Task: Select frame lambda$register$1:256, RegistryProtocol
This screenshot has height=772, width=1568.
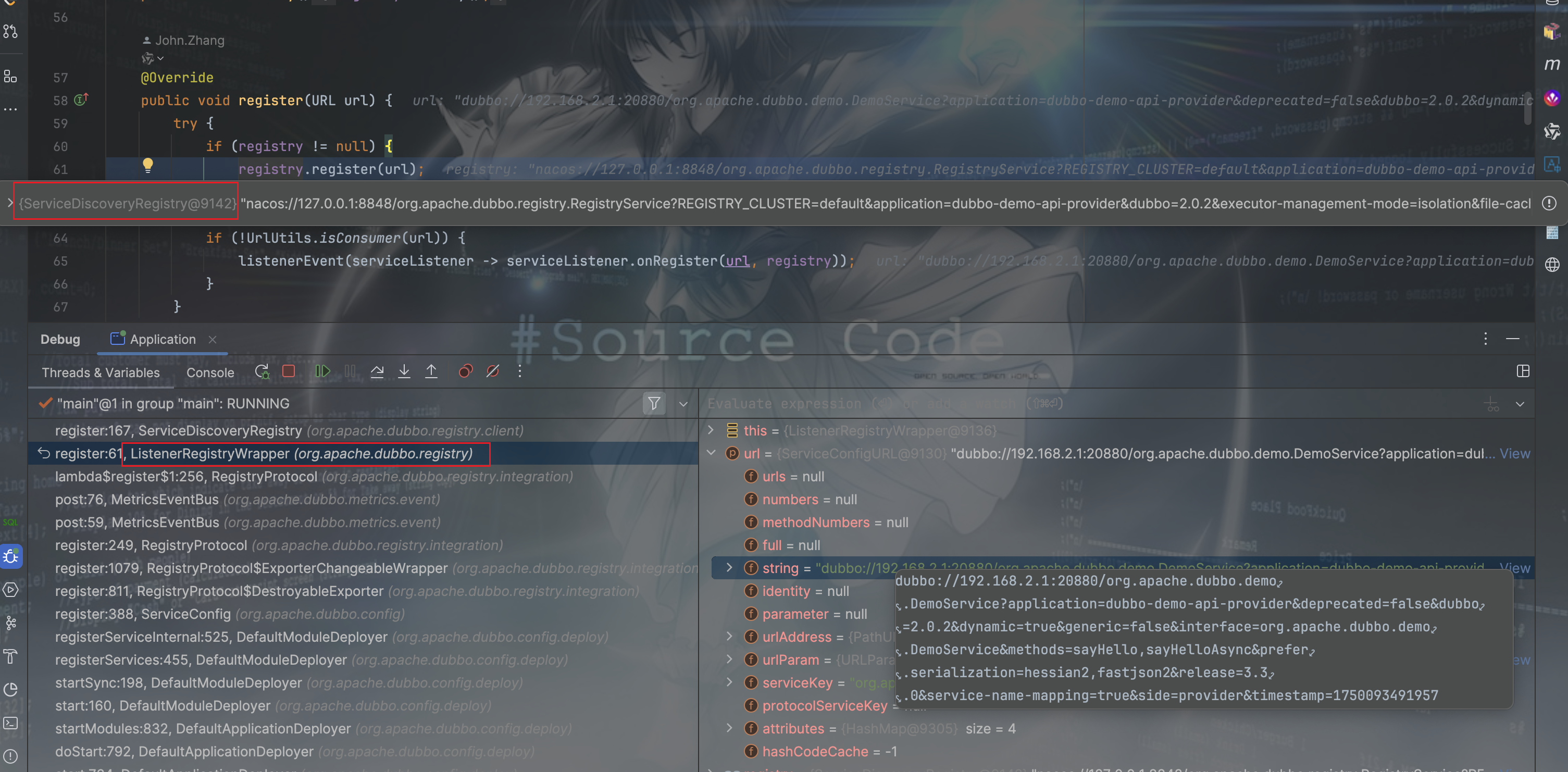Action: (364, 476)
